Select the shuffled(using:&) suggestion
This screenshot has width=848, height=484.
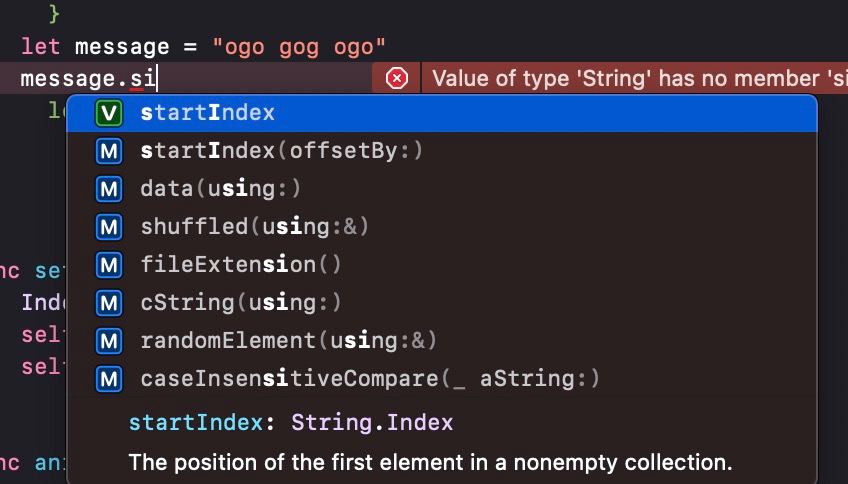pos(255,227)
